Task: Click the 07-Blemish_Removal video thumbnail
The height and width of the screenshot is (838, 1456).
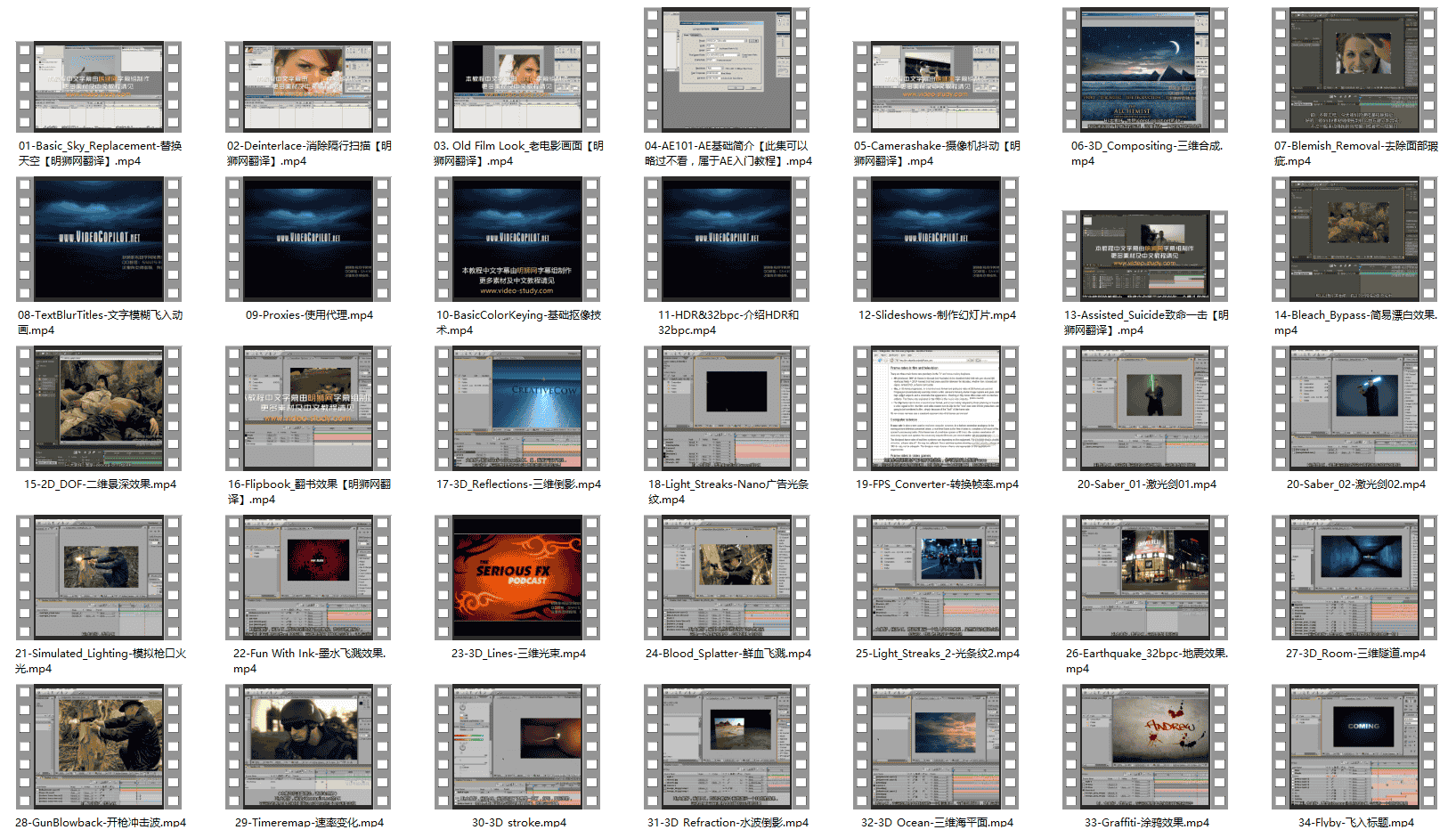Action: (x=1354, y=69)
